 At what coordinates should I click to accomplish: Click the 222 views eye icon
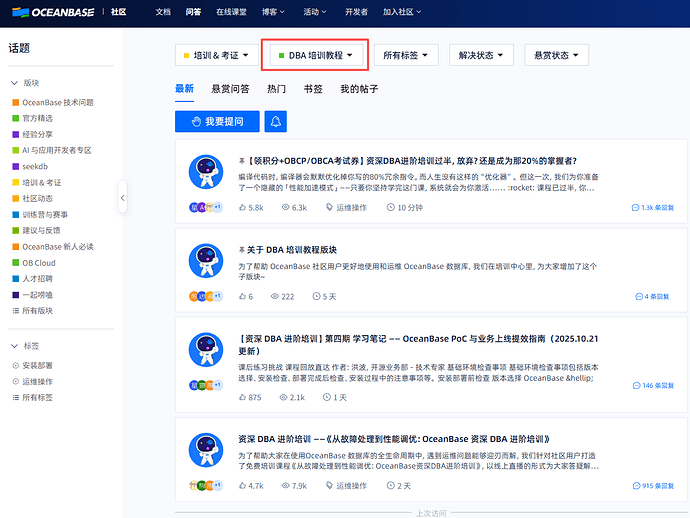(x=274, y=296)
